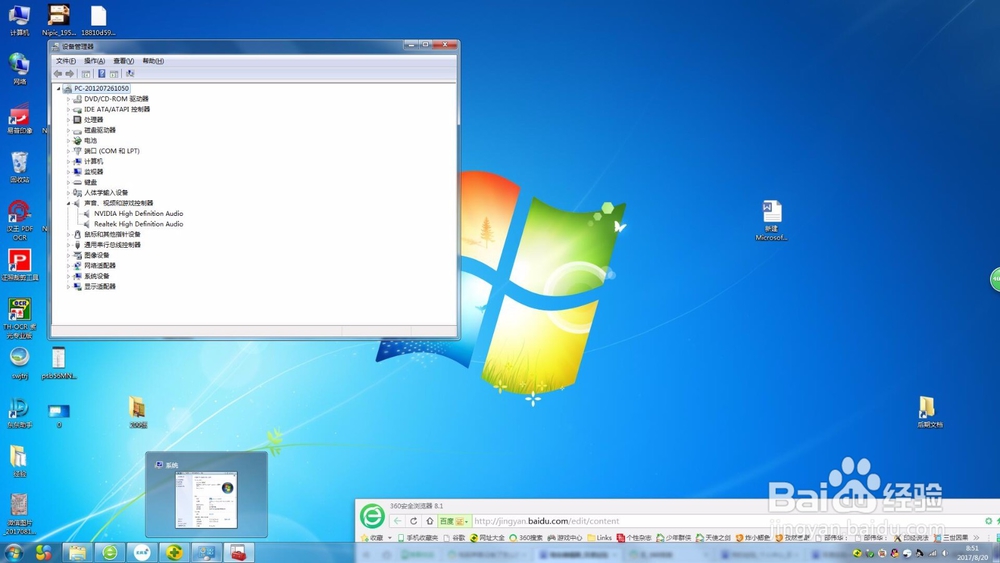Select the 回收站 recycle bin icon

19,167
